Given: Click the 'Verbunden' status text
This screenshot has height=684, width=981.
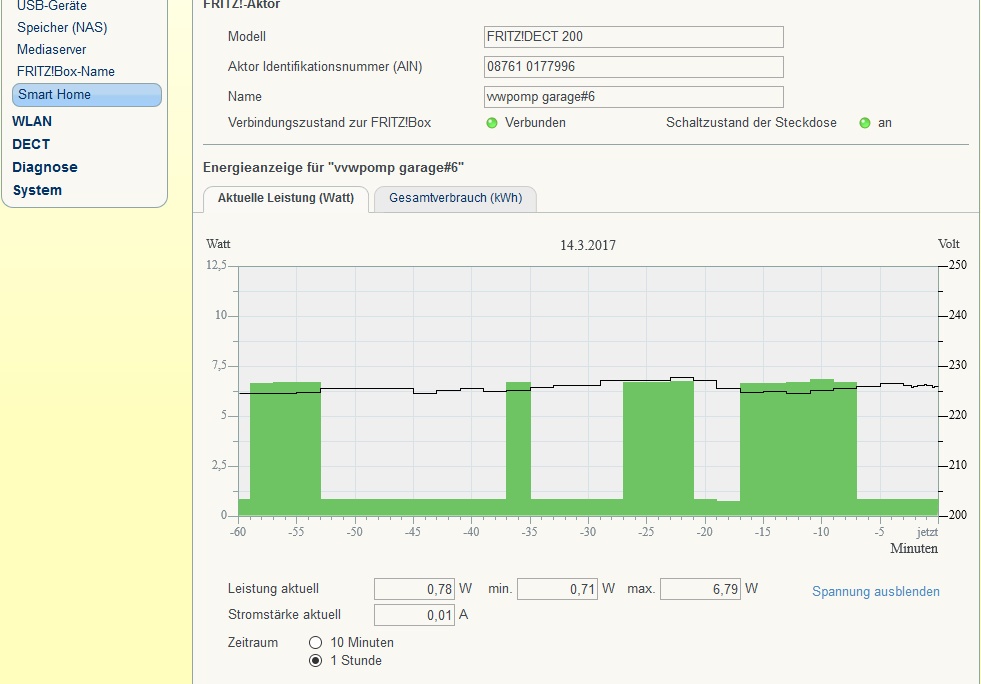Looking at the screenshot, I should (536, 123).
